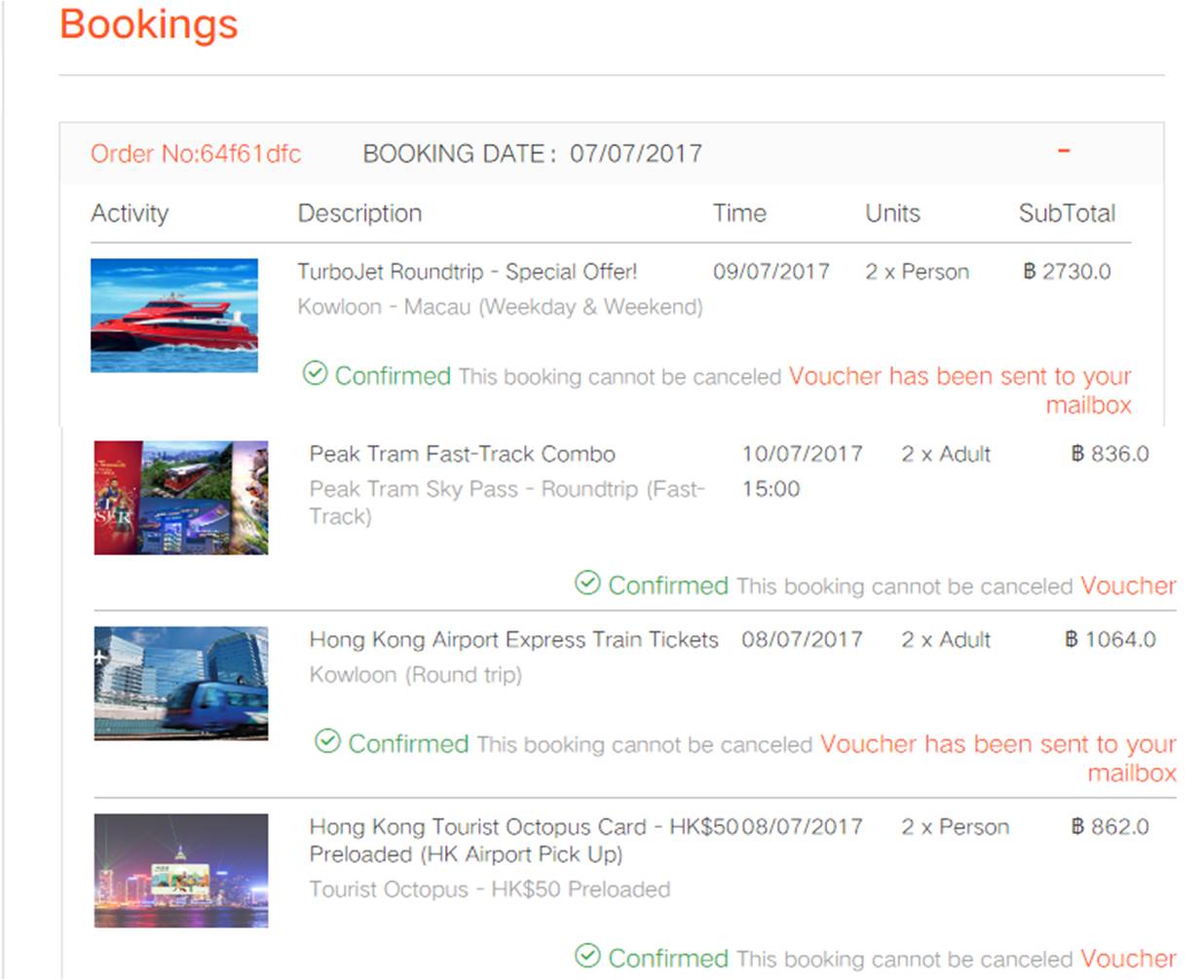Click the Peak Tram Voucher link
Viewport: 1204px width, 980px height.
click(1128, 585)
